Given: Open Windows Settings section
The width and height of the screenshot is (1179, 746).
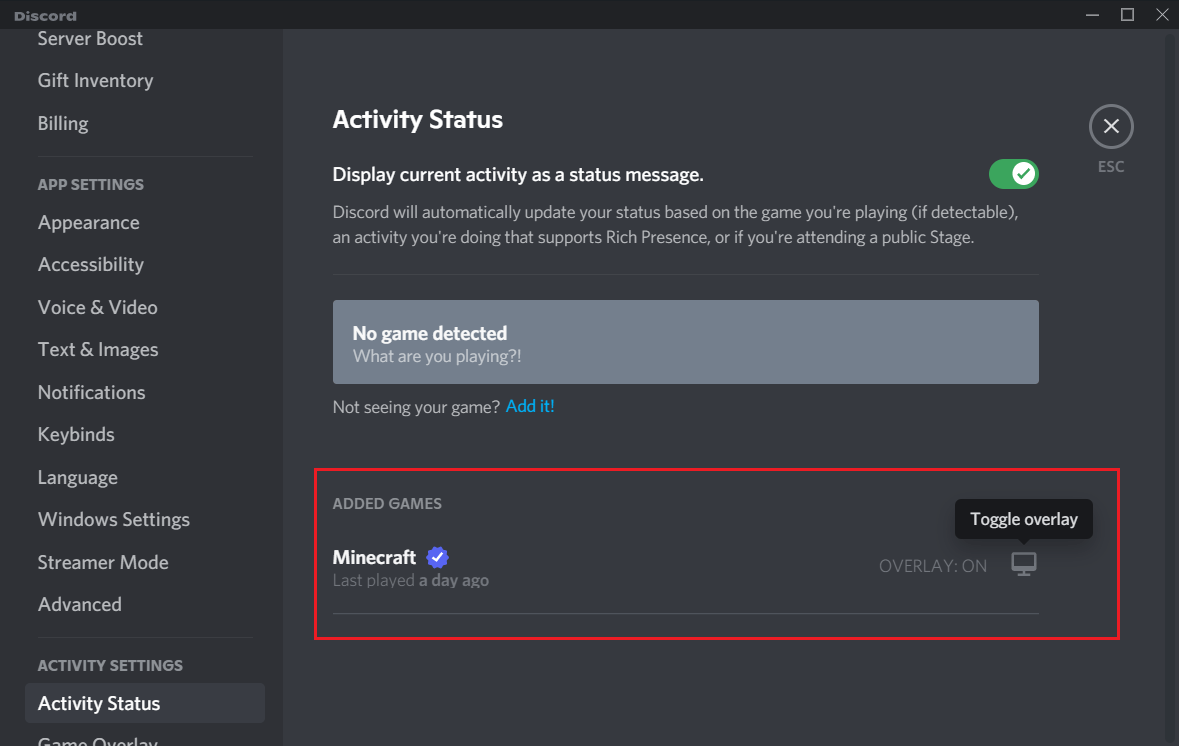Looking at the screenshot, I should [113, 519].
